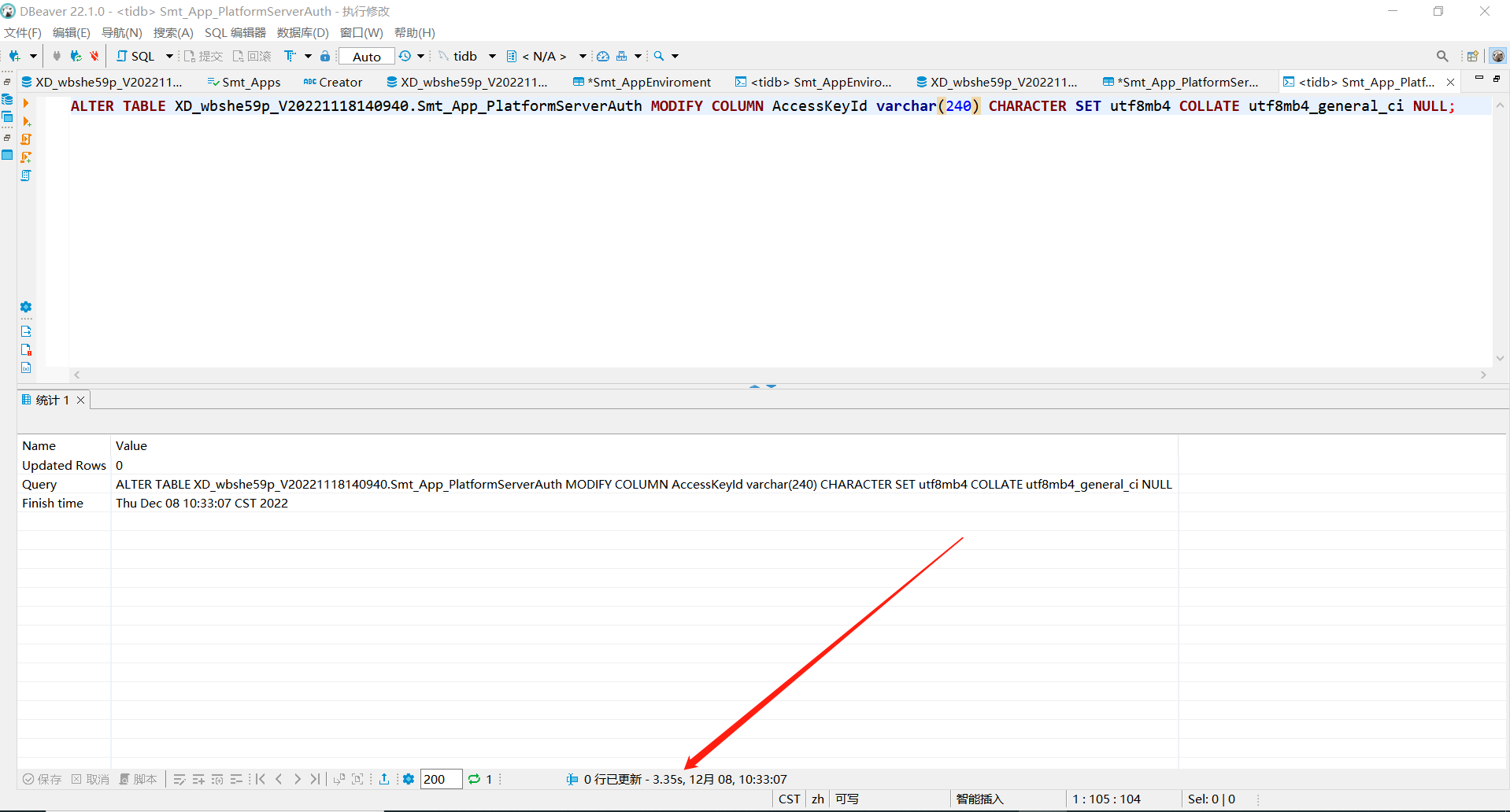This screenshot has height=812, width=1510.
Task: Go to the first row of results
Action: pos(261,779)
